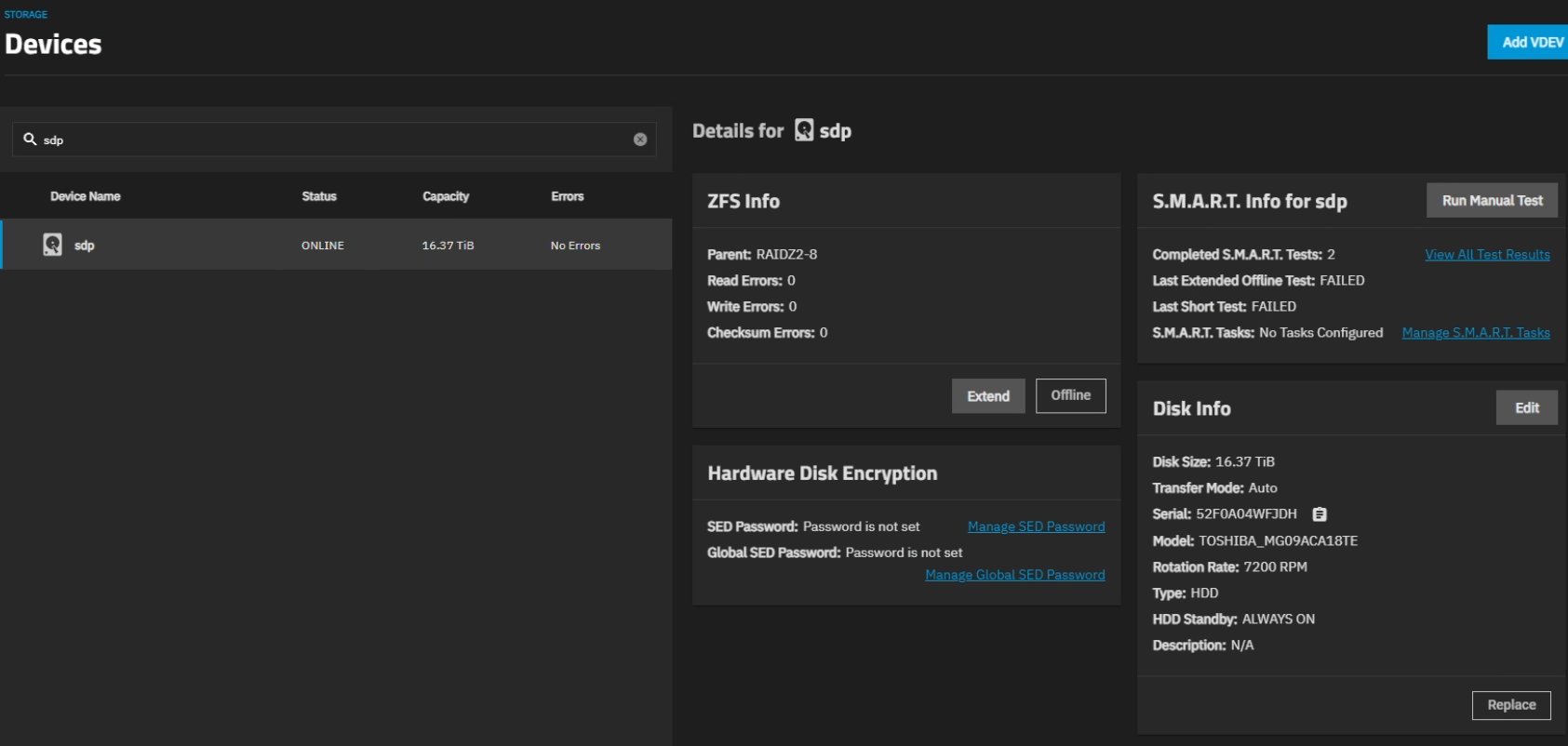Click the No Tasks Configured text
This screenshot has width=1568, height=746.
click(x=1321, y=333)
